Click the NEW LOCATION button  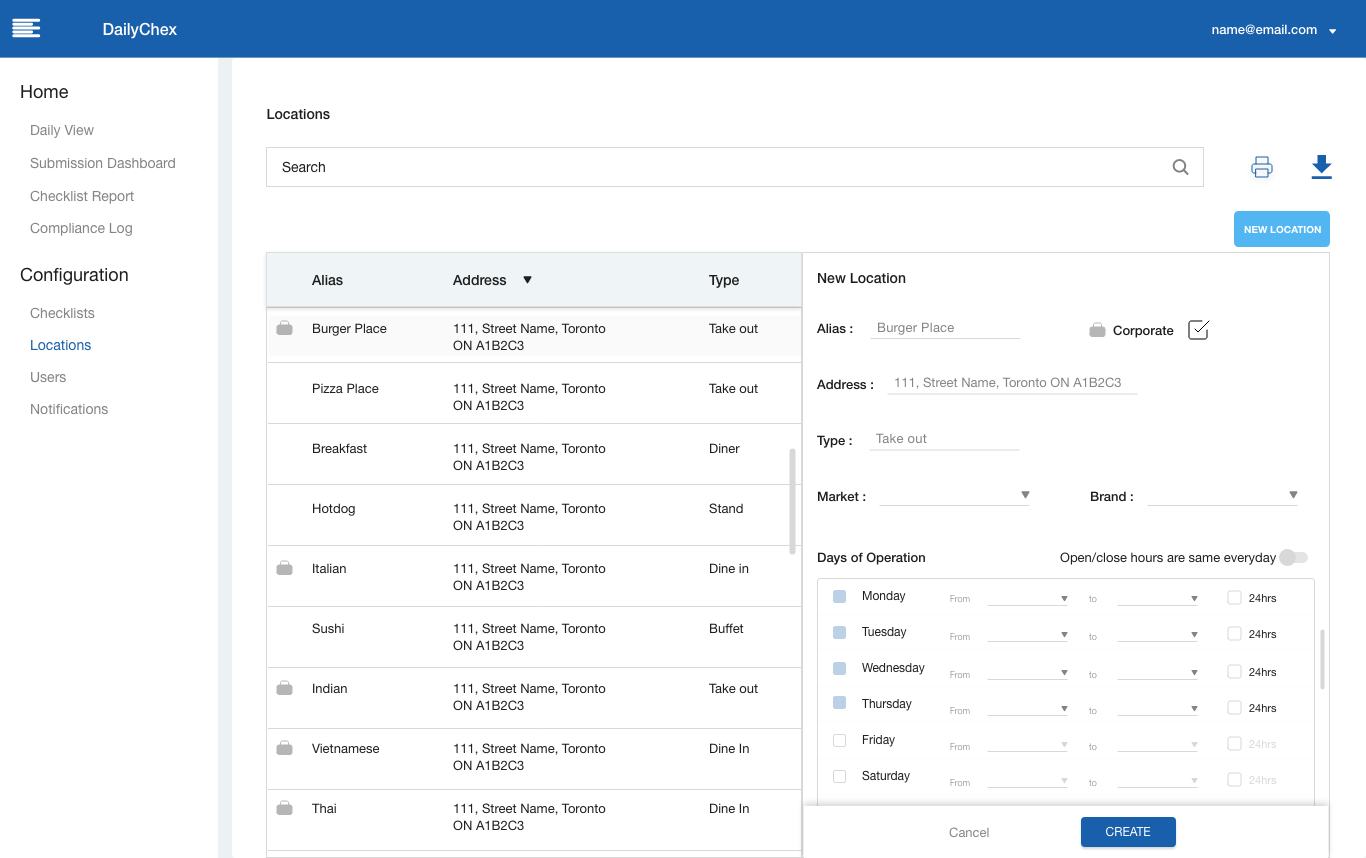[1282, 229]
